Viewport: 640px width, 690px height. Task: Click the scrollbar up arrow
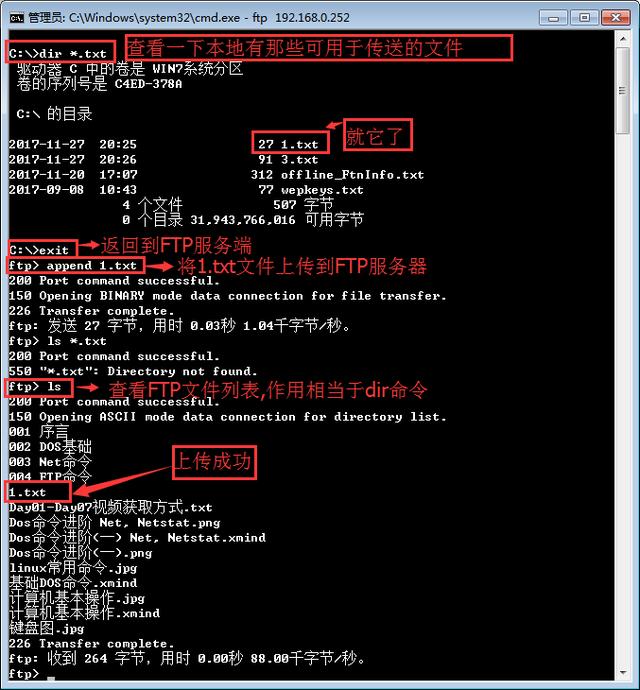(x=623, y=39)
